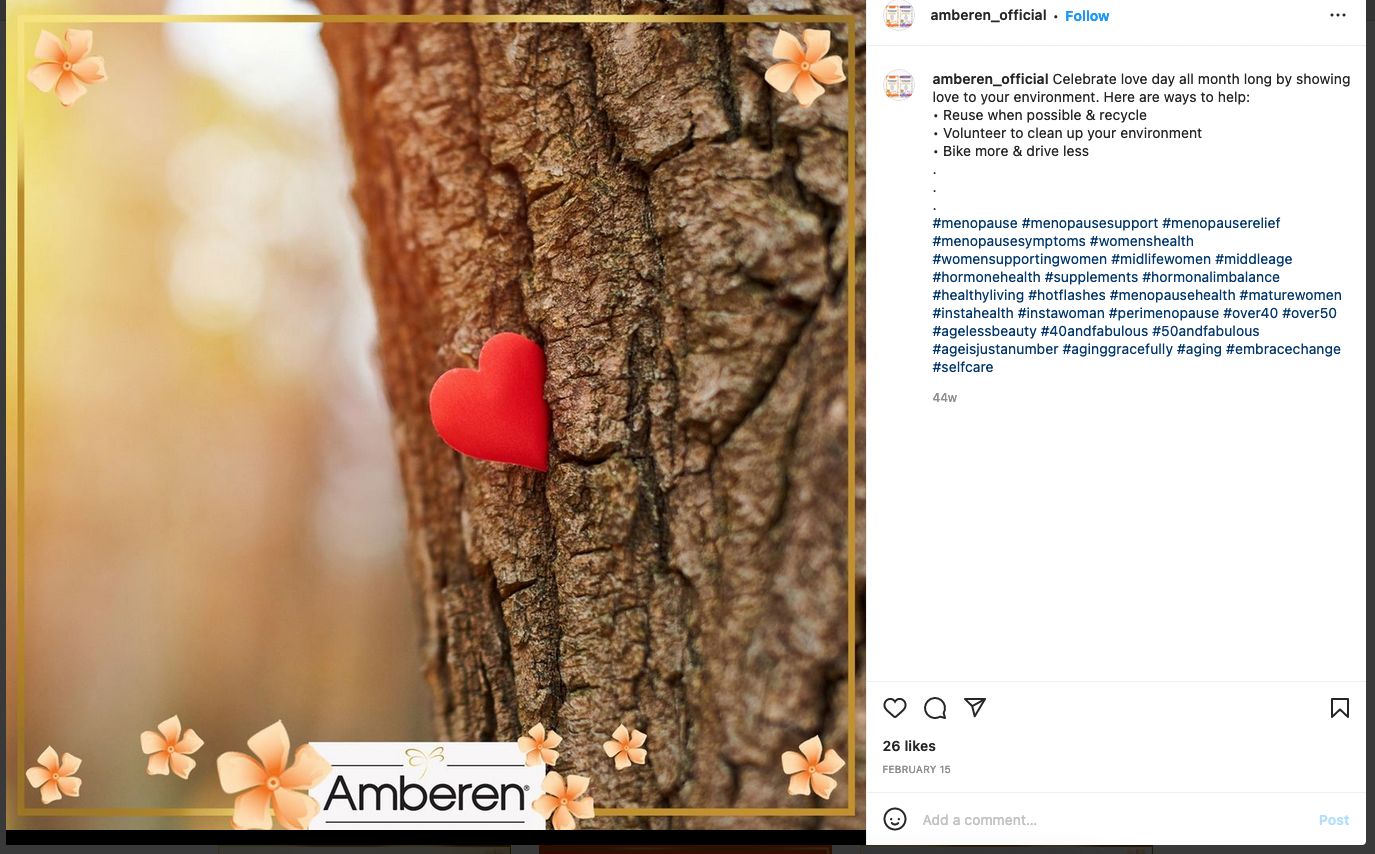
Task: Open the #selfcare hashtag
Action: tap(963, 367)
